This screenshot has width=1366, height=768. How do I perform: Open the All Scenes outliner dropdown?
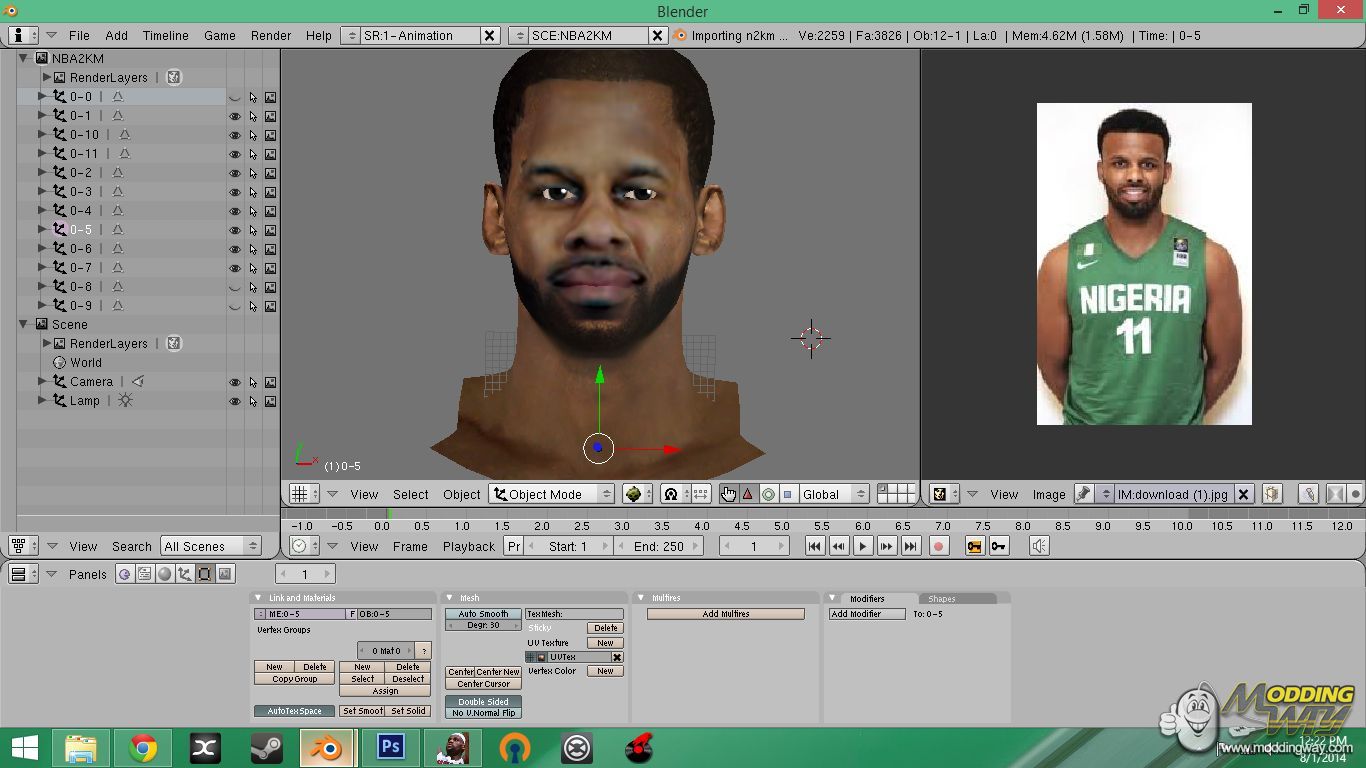pos(210,546)
